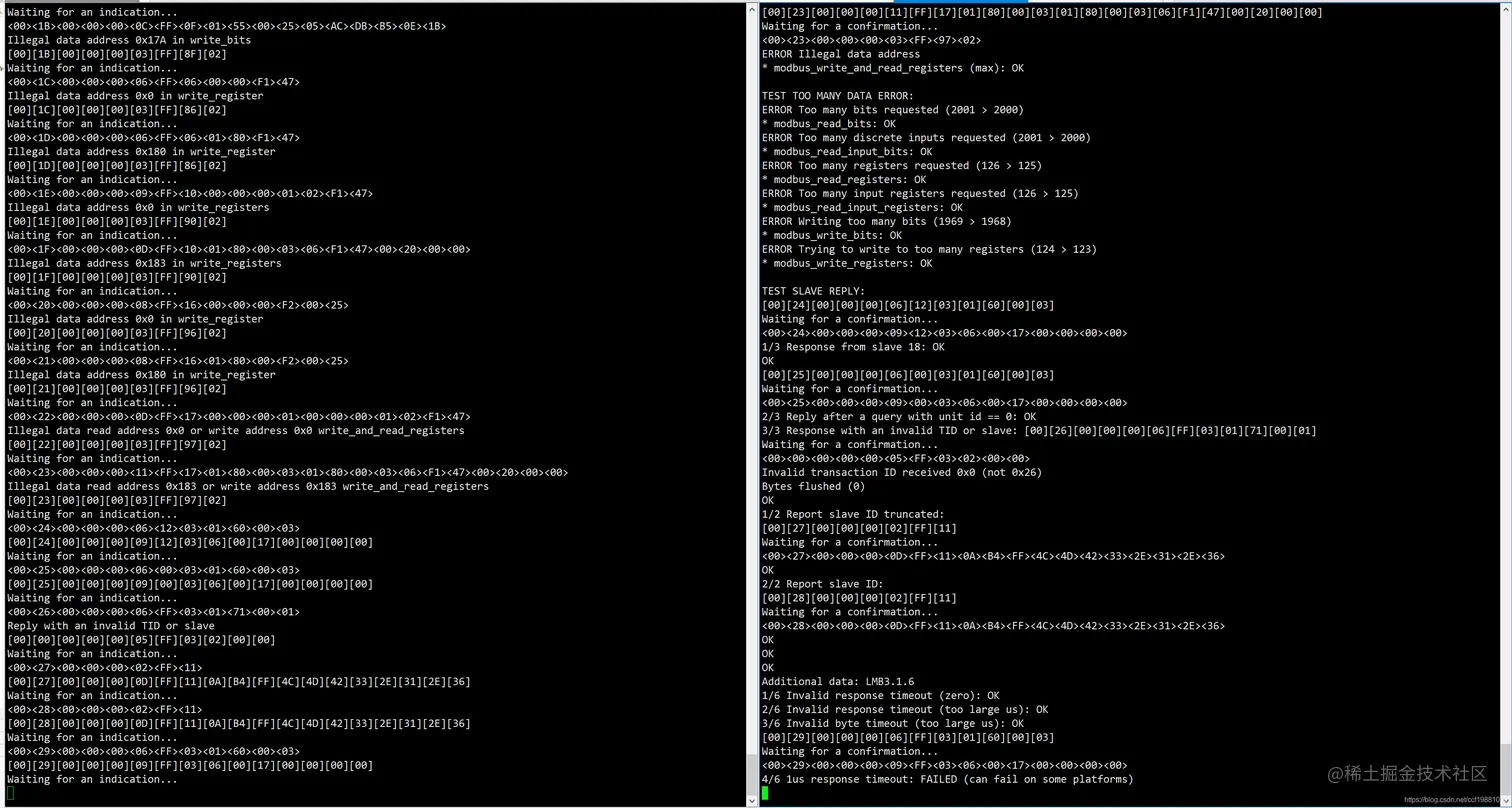Click the left terminal's scroll-up arrow
Screen dimensions: 1512x808
751,8
